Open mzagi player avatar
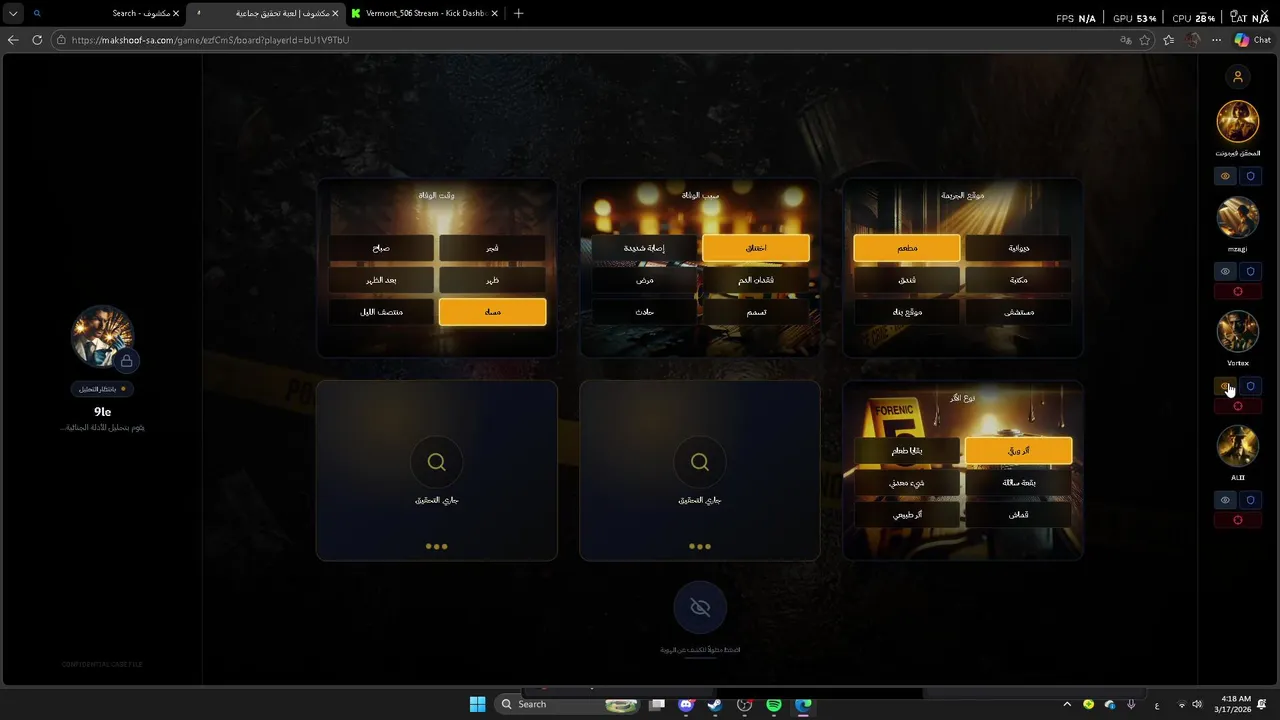 coord(1238,217)
